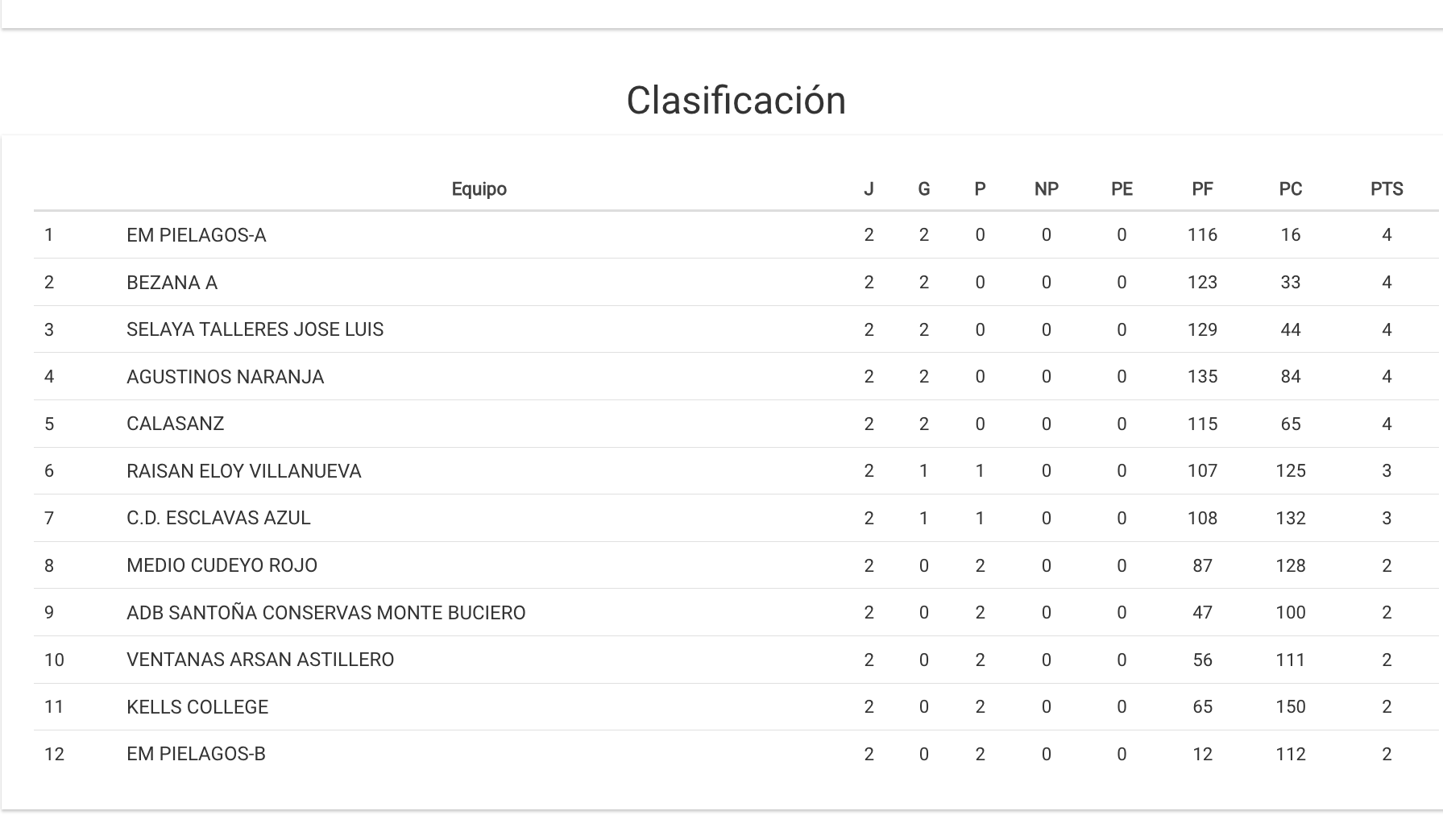This screenshot has height=840, width=1443.
Task: Click RAISAN ELOY VILLANUEVA team
Action: coord(243,471)
